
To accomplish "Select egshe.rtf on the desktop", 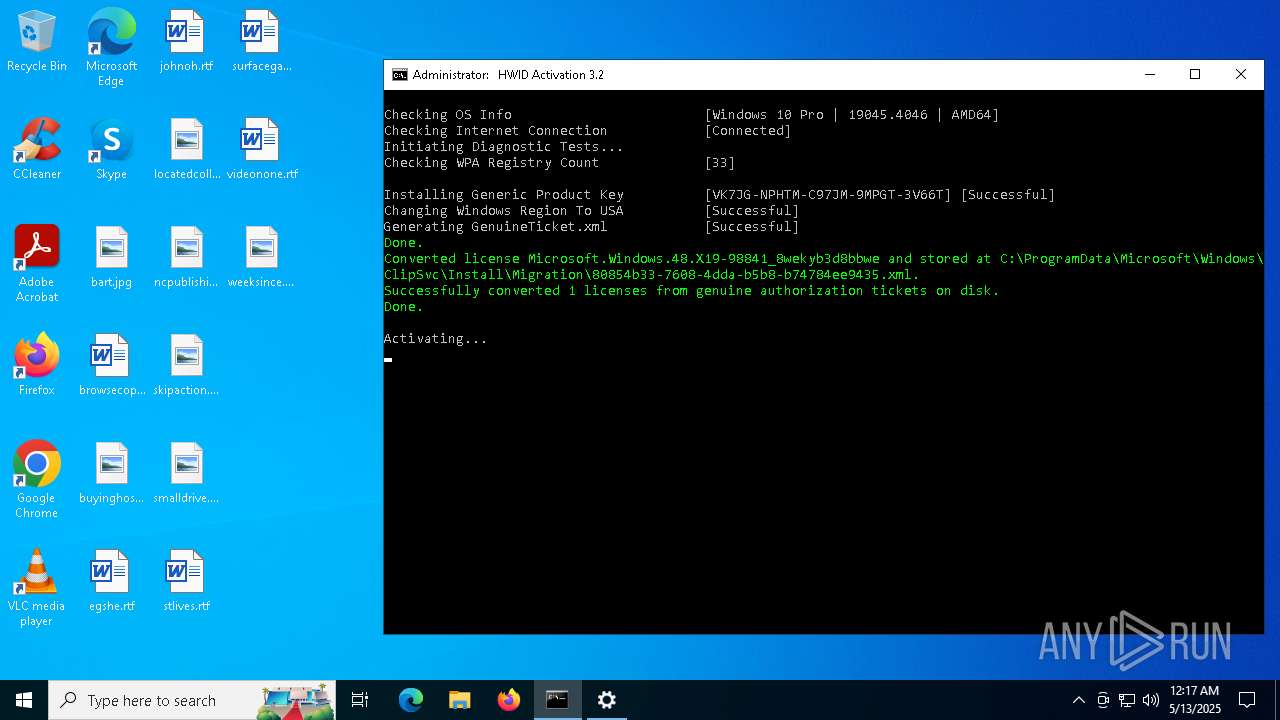I will pos(111,582).
